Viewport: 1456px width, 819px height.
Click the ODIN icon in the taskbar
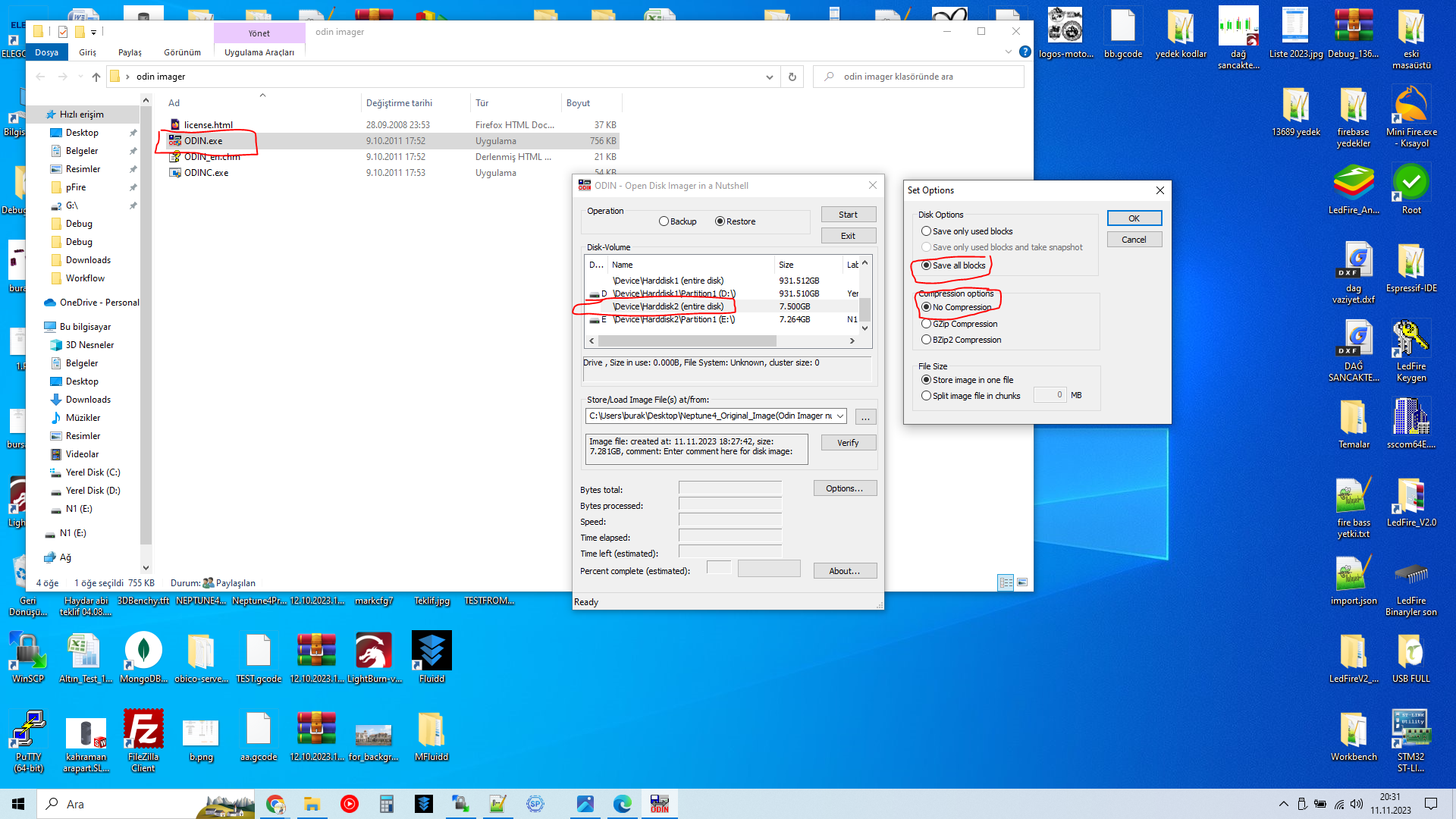point(659,804)
